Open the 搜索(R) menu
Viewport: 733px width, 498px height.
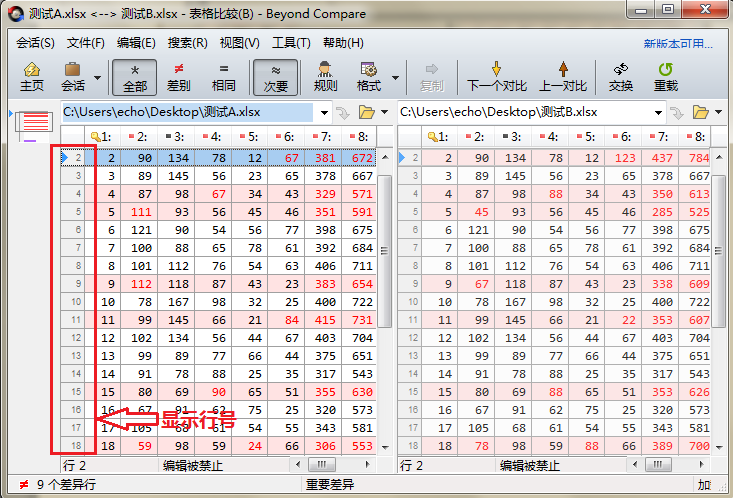(x=187, y=43)
